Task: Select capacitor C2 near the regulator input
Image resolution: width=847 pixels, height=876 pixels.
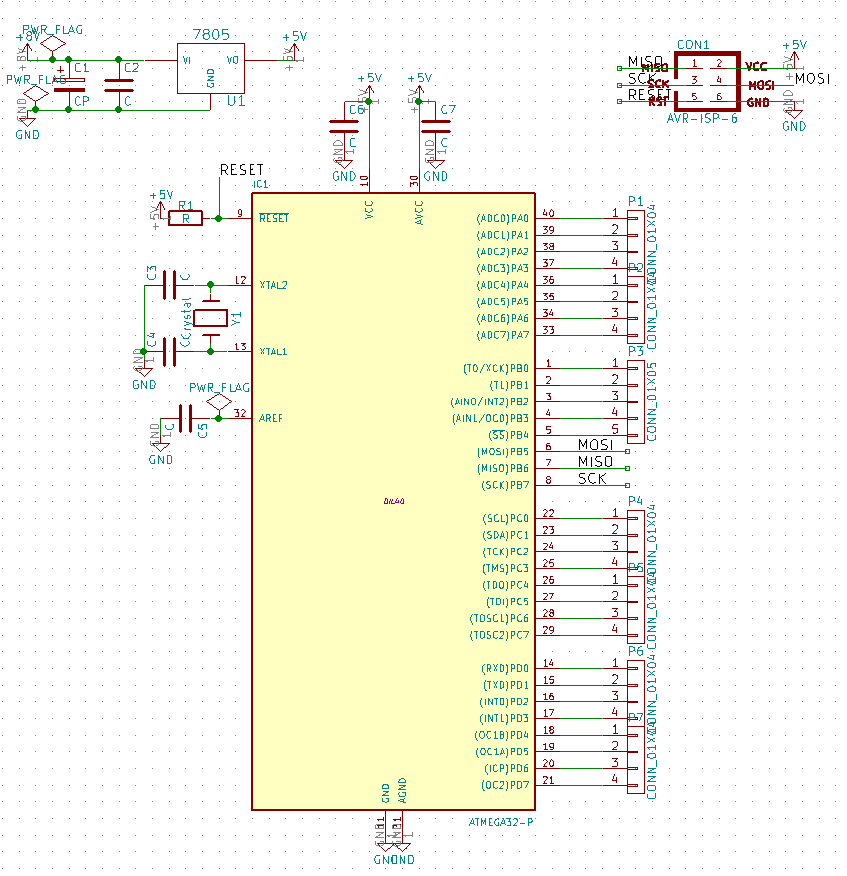Action: (x=118, y=85)
